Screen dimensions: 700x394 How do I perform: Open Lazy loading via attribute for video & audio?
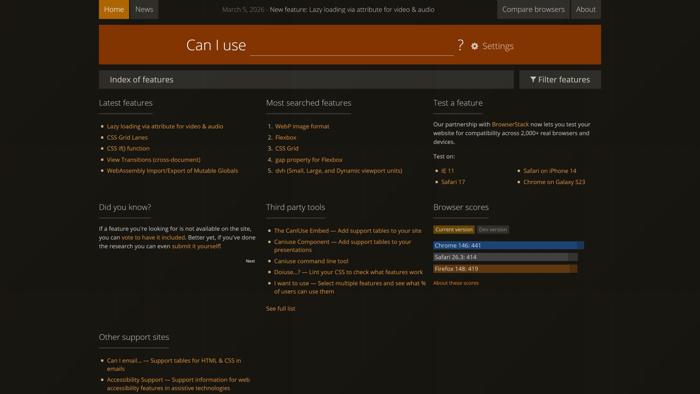(x=165, y=126)
